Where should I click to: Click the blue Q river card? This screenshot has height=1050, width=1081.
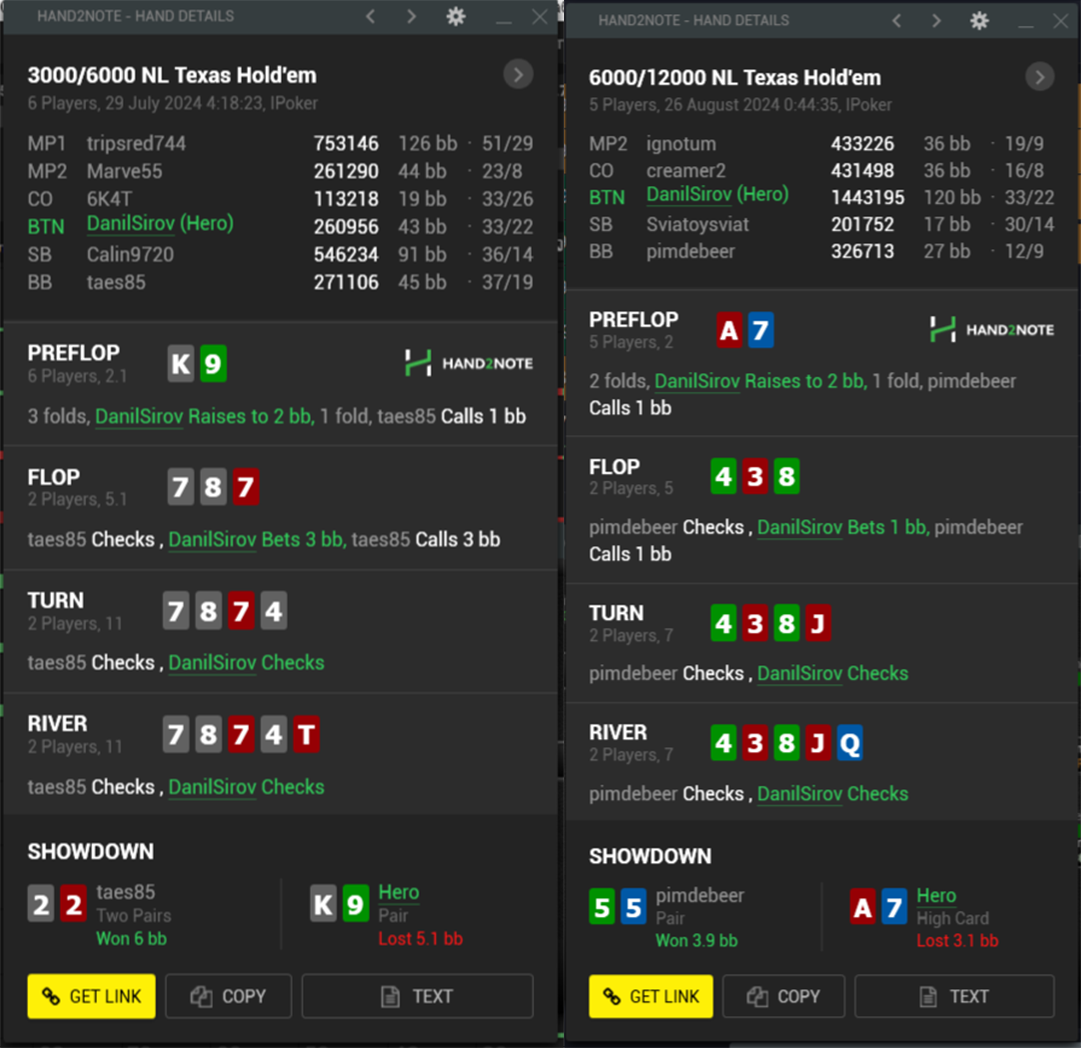[x=850, y=743]
